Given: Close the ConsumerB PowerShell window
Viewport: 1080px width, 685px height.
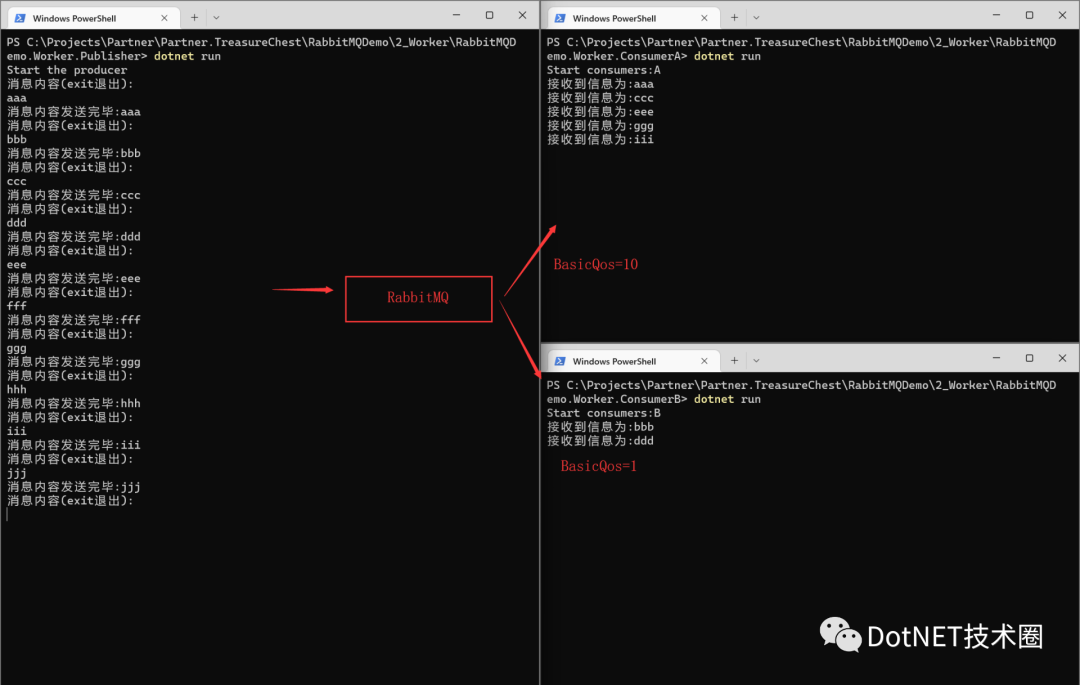Looking at the screenshot, I should tap(1062, 358).
